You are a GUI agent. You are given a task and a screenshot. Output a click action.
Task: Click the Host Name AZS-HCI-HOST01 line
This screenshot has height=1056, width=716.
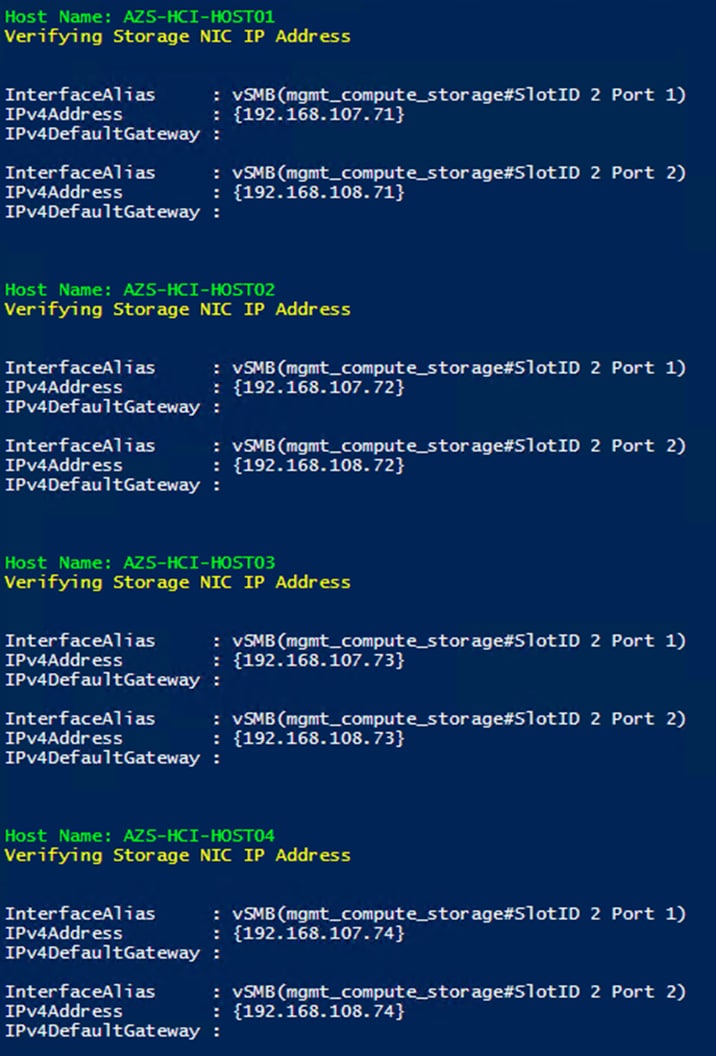[139, 16]
